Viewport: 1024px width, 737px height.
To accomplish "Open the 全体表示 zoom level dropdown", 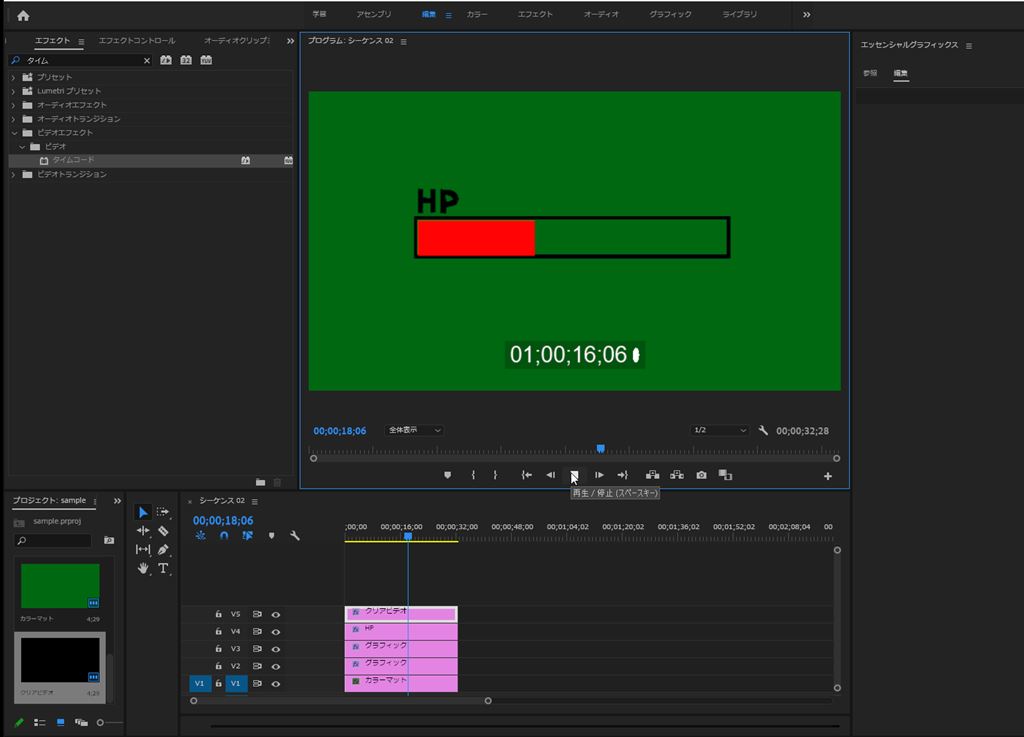I will point(414,430).
